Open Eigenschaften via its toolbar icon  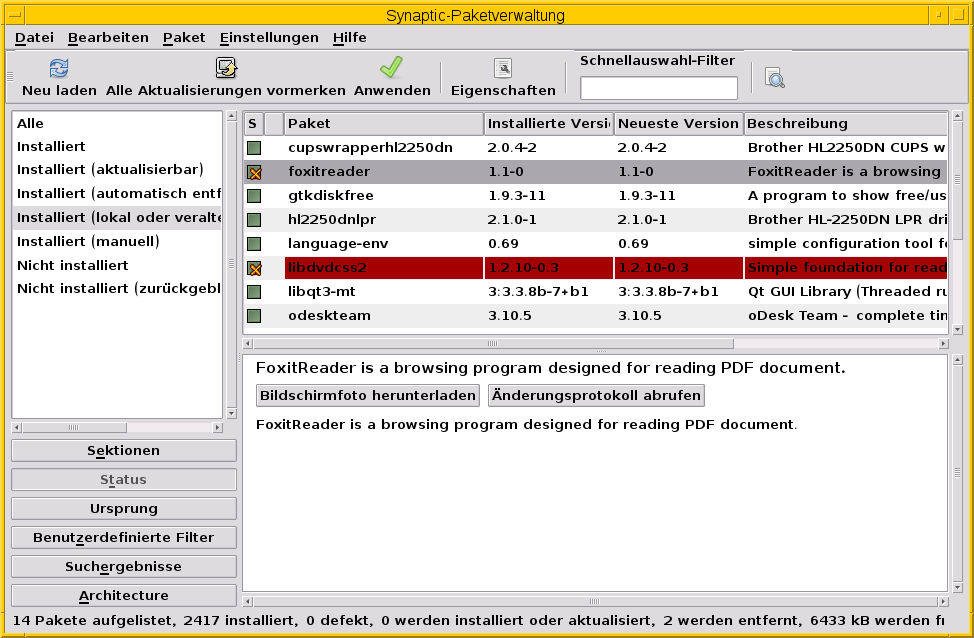(503, 67)
